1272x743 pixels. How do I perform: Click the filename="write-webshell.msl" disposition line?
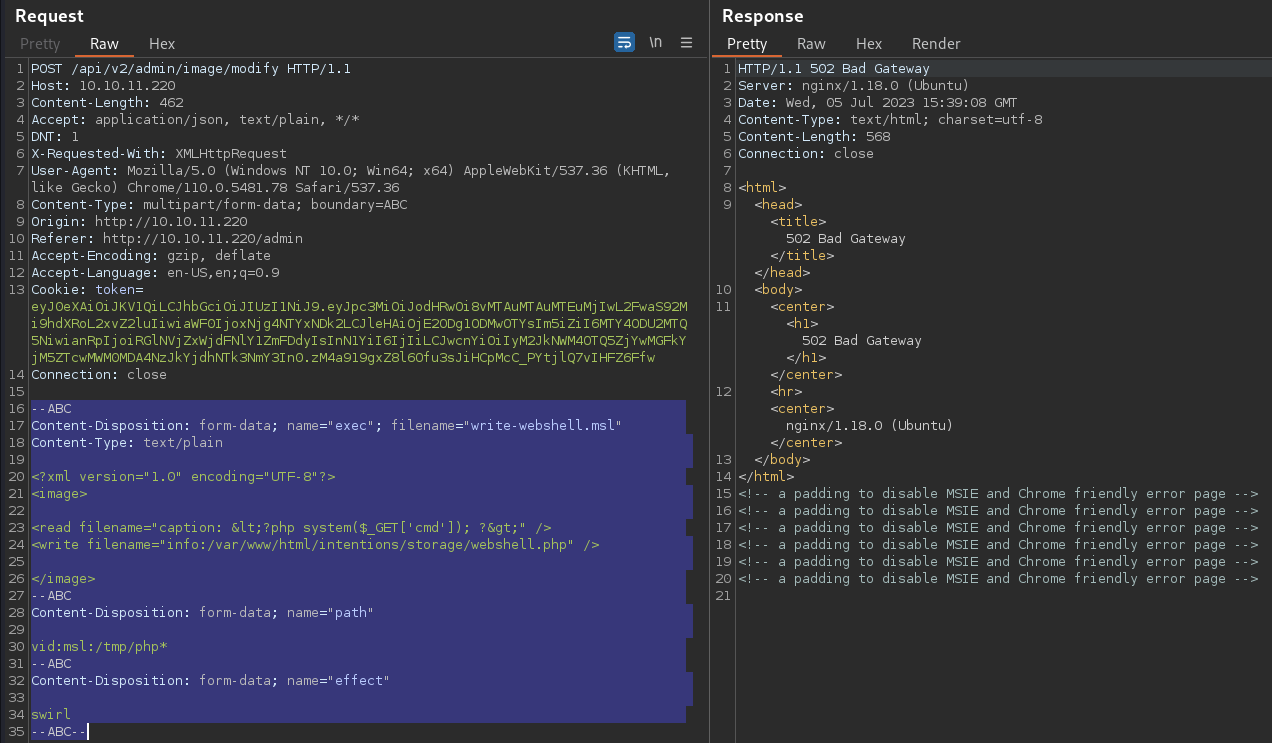tap(327, 426)
